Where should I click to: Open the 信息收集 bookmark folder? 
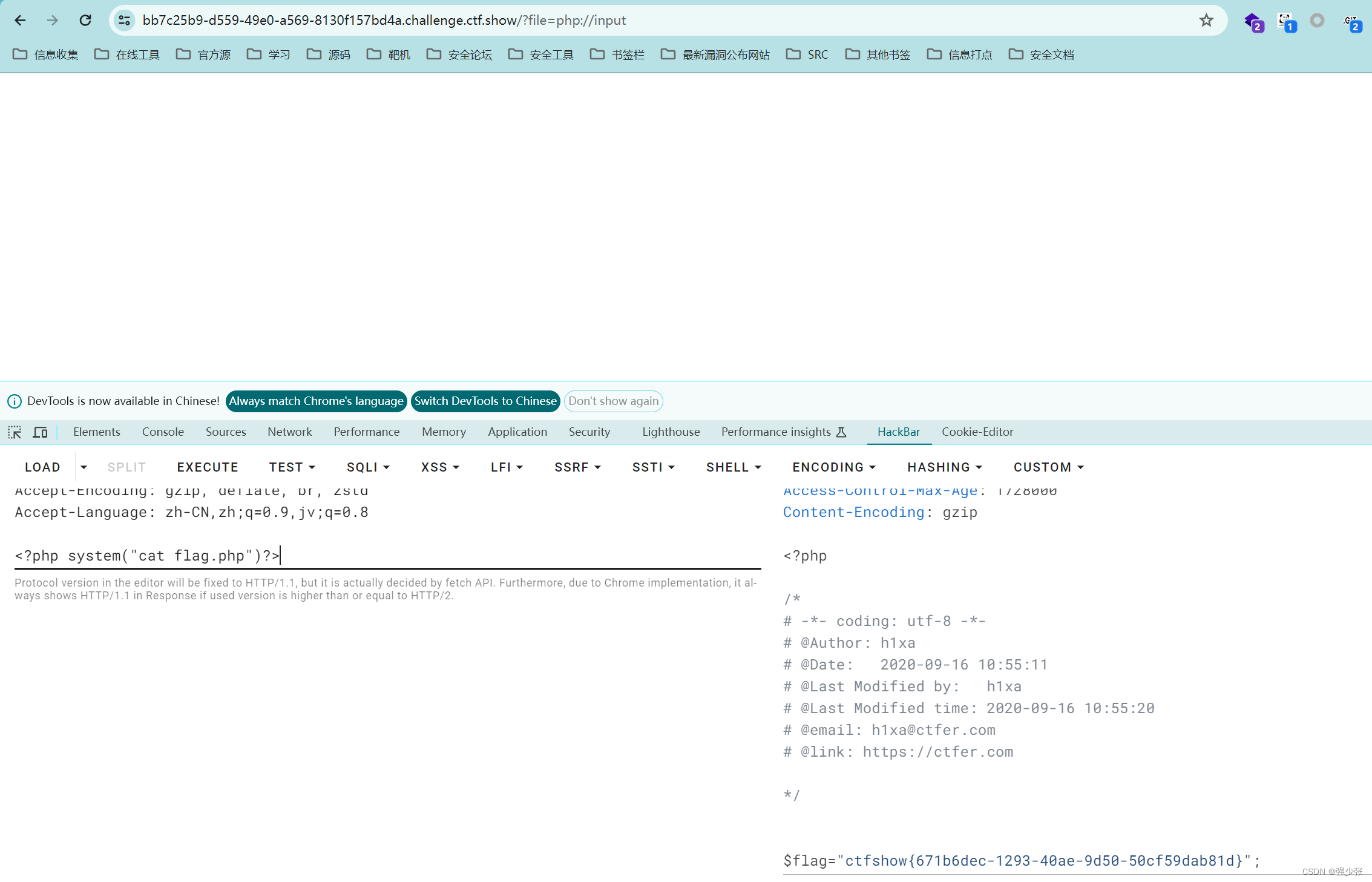point(45,54)
